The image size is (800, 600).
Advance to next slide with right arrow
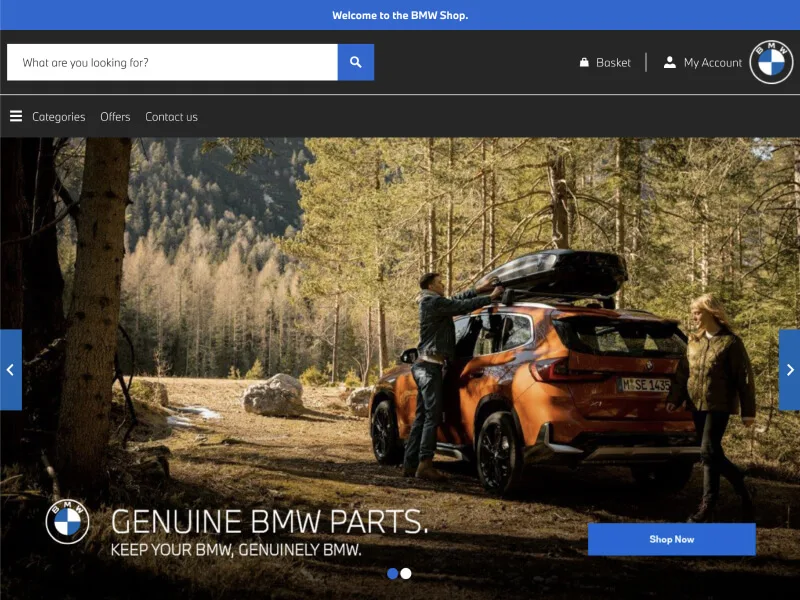(789, 370)
